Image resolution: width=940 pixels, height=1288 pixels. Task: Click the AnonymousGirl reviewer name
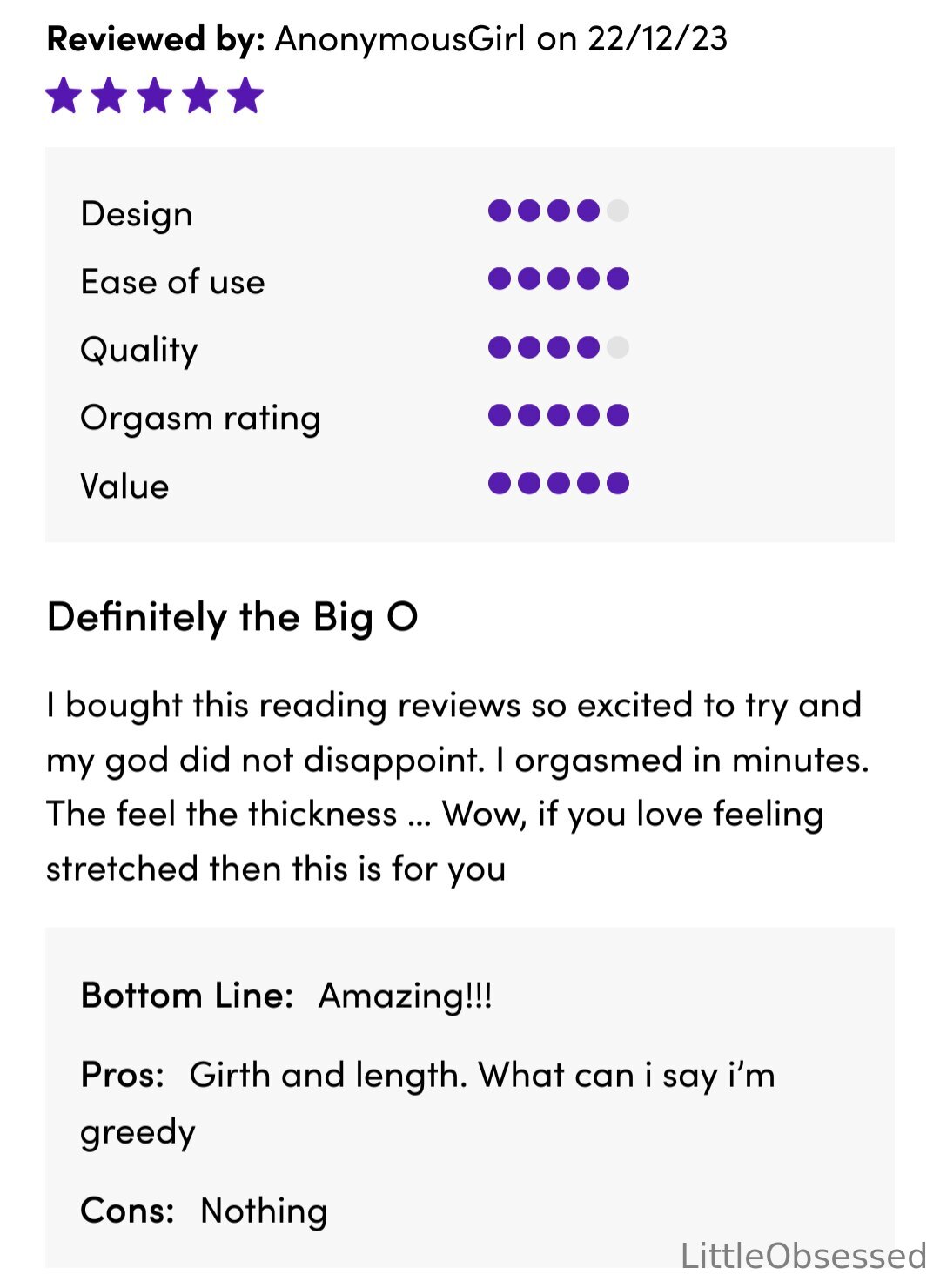pyautogui.click(x=400, y=39)
